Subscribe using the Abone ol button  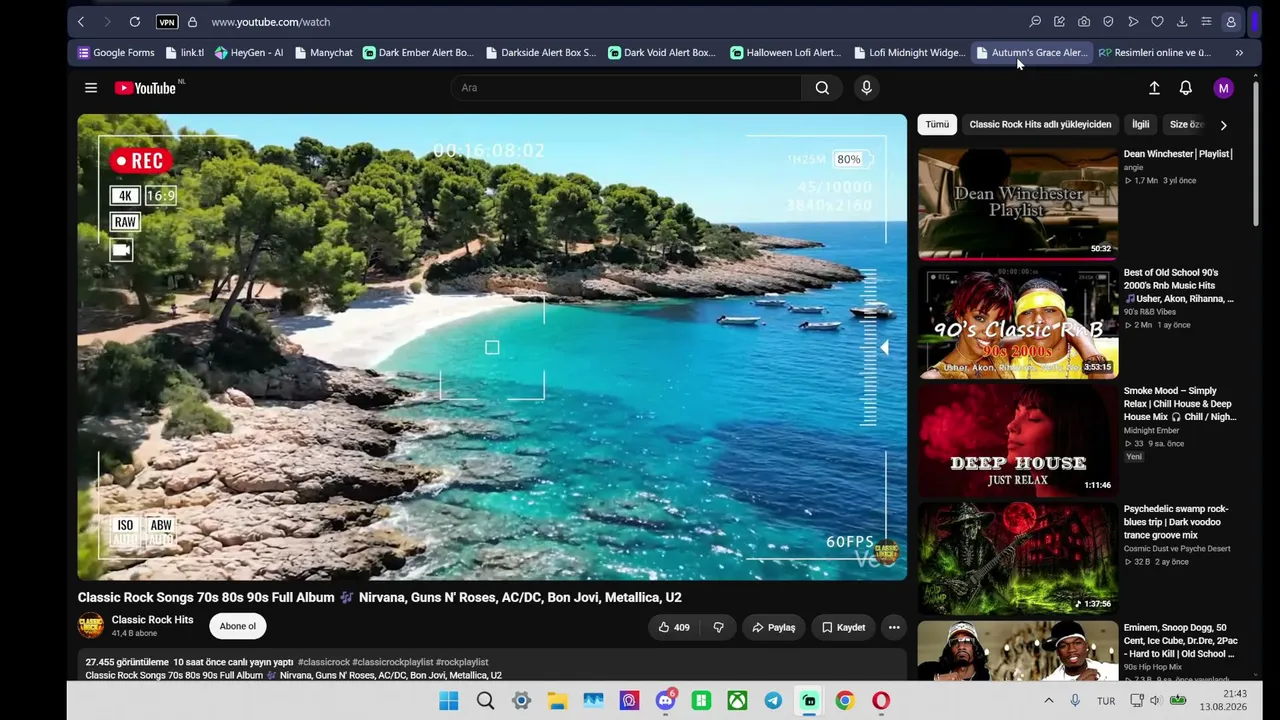tap(238, 626)
